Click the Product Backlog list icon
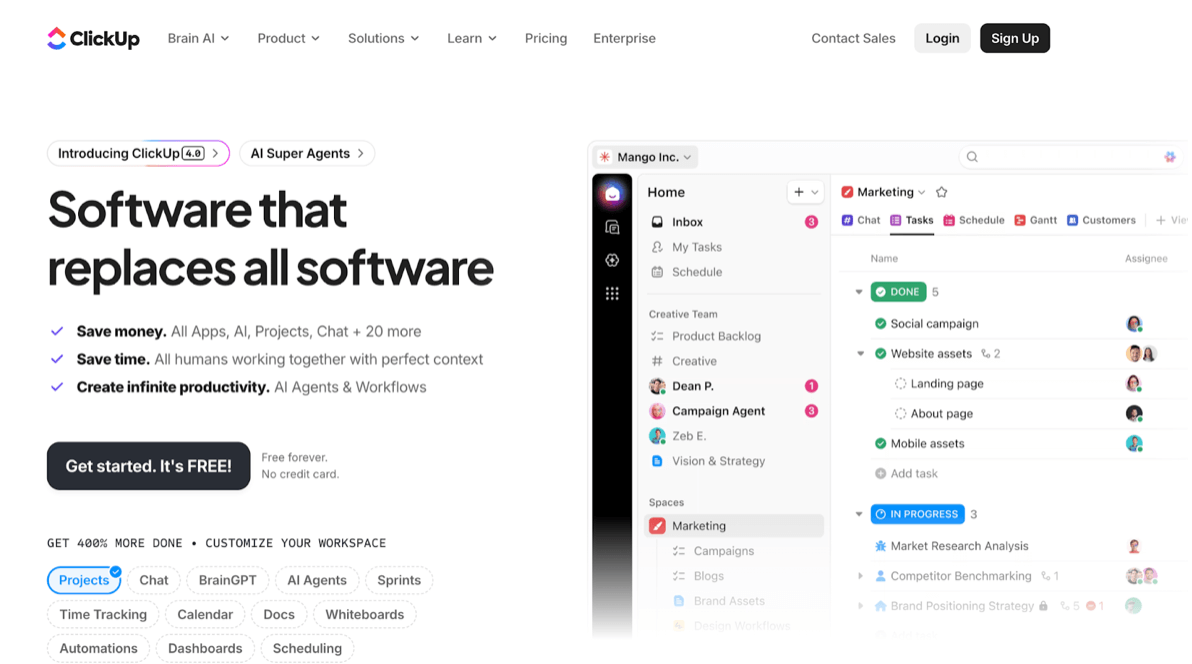The height and width of the screenshot is (664, 1192). 658,336
